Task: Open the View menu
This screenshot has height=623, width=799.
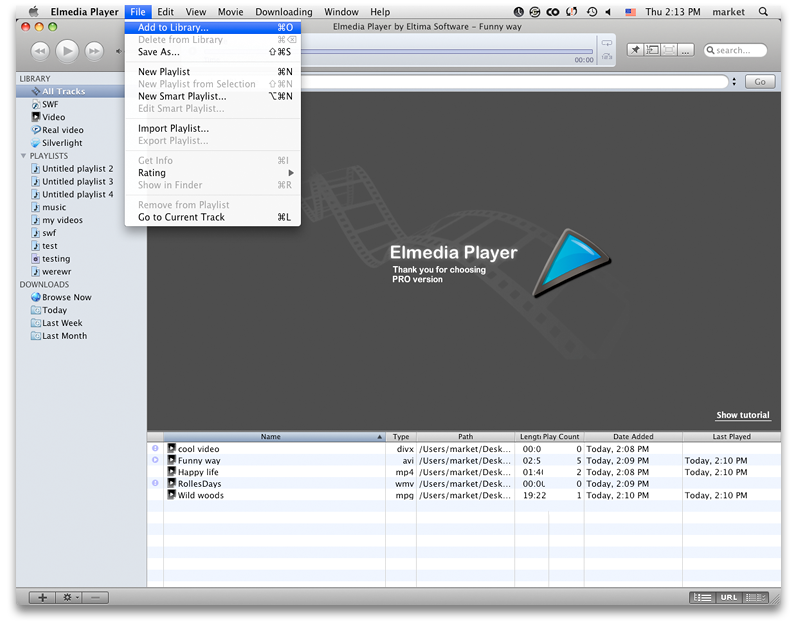Action: click(x=196, y=12)
